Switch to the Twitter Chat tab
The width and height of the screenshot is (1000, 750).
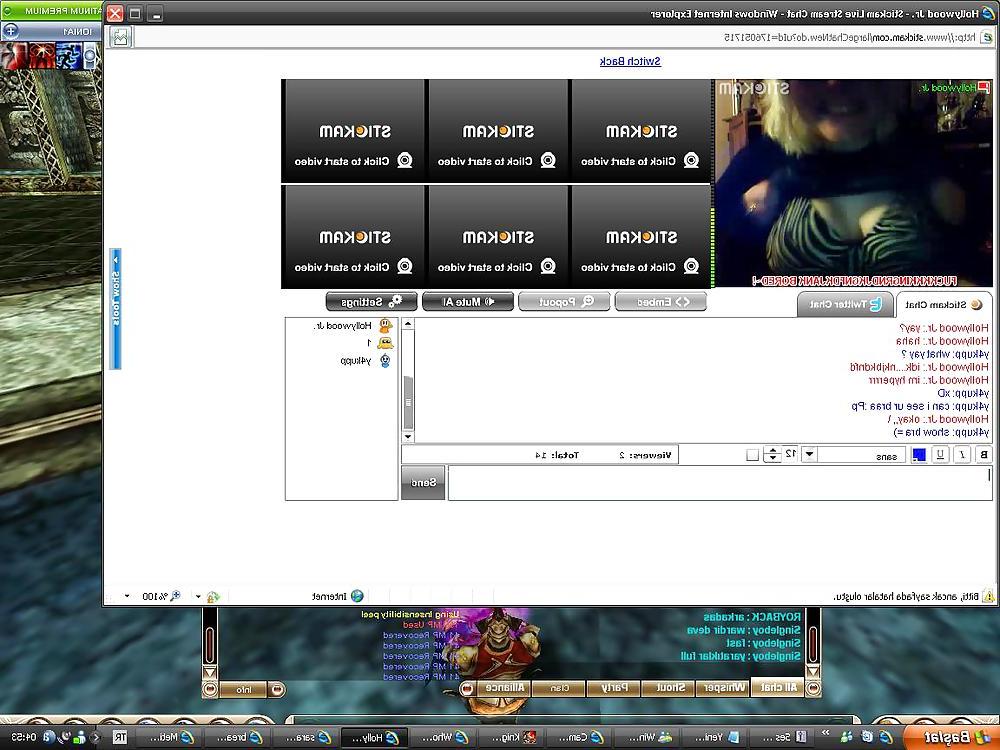coord(845,305)
